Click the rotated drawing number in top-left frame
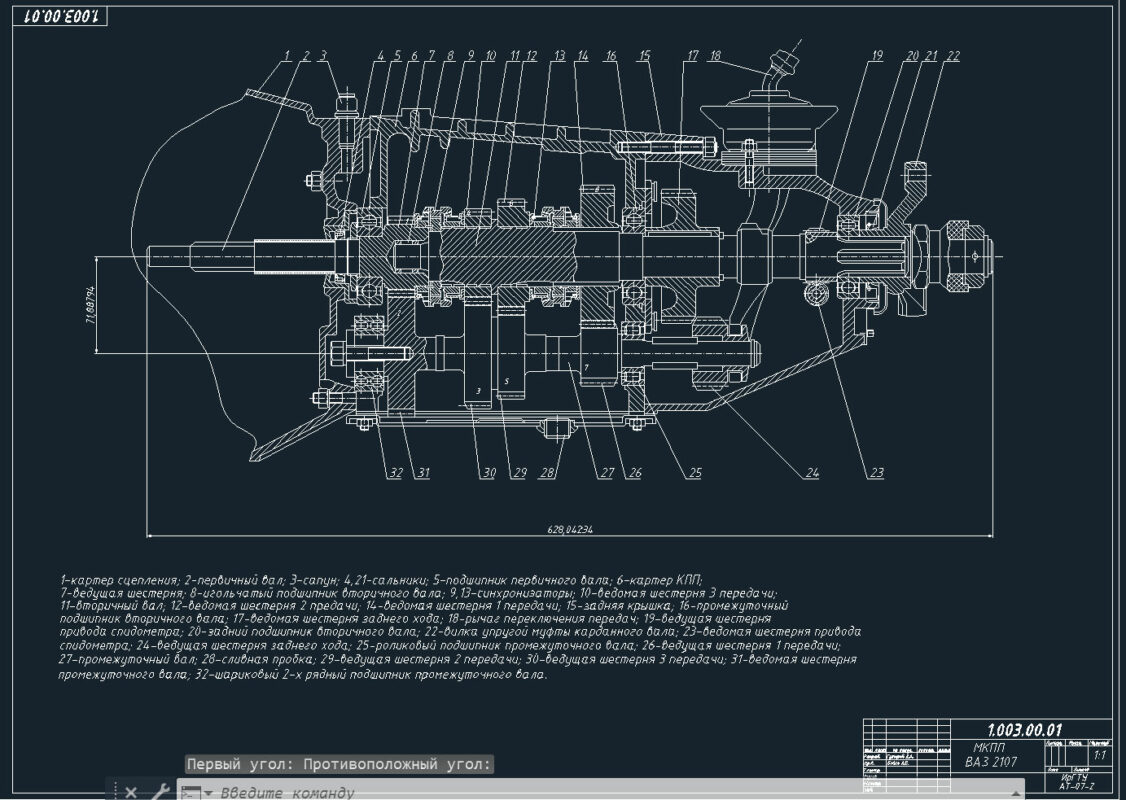 (58, 17)
